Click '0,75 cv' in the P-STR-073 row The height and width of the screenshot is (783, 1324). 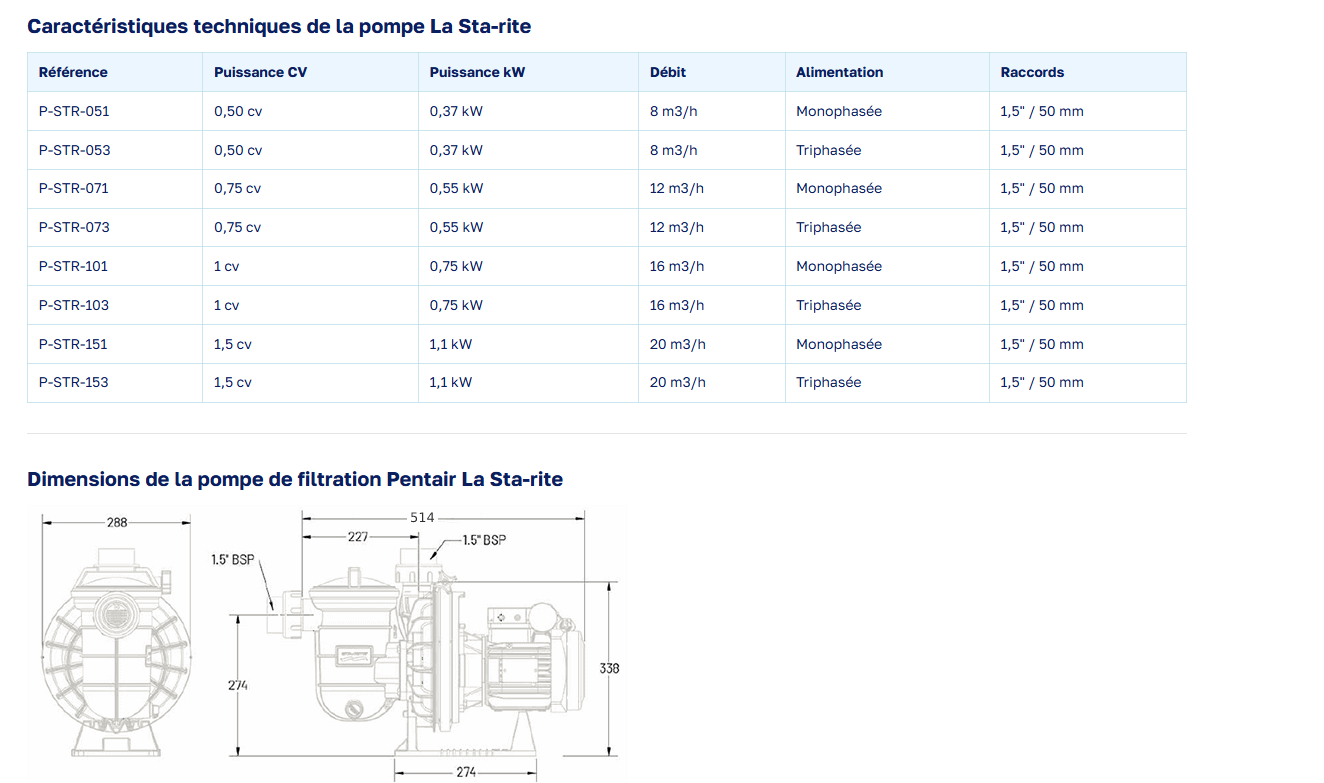point(237,227)
